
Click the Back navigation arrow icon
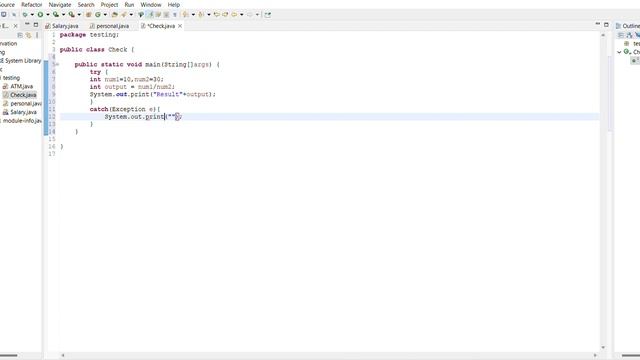click(234, 15)
